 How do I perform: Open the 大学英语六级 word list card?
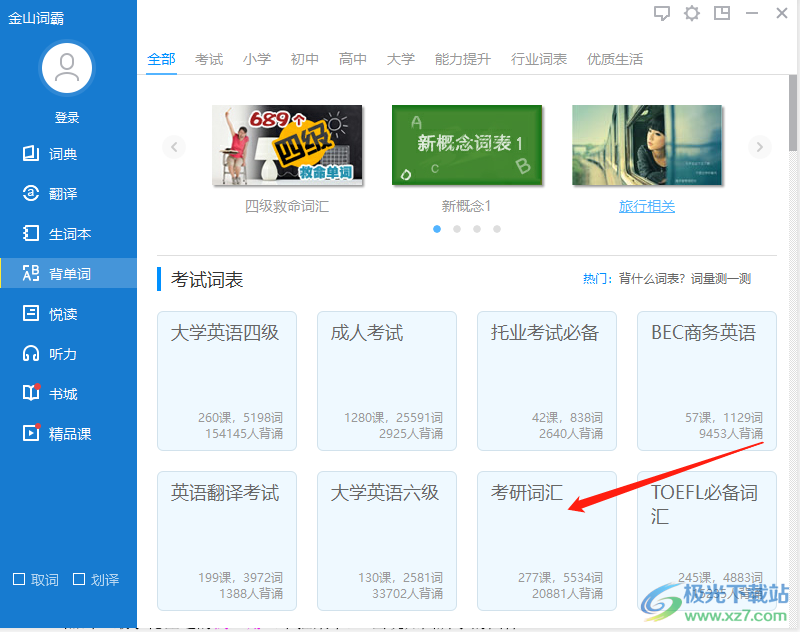pos(387,541)
